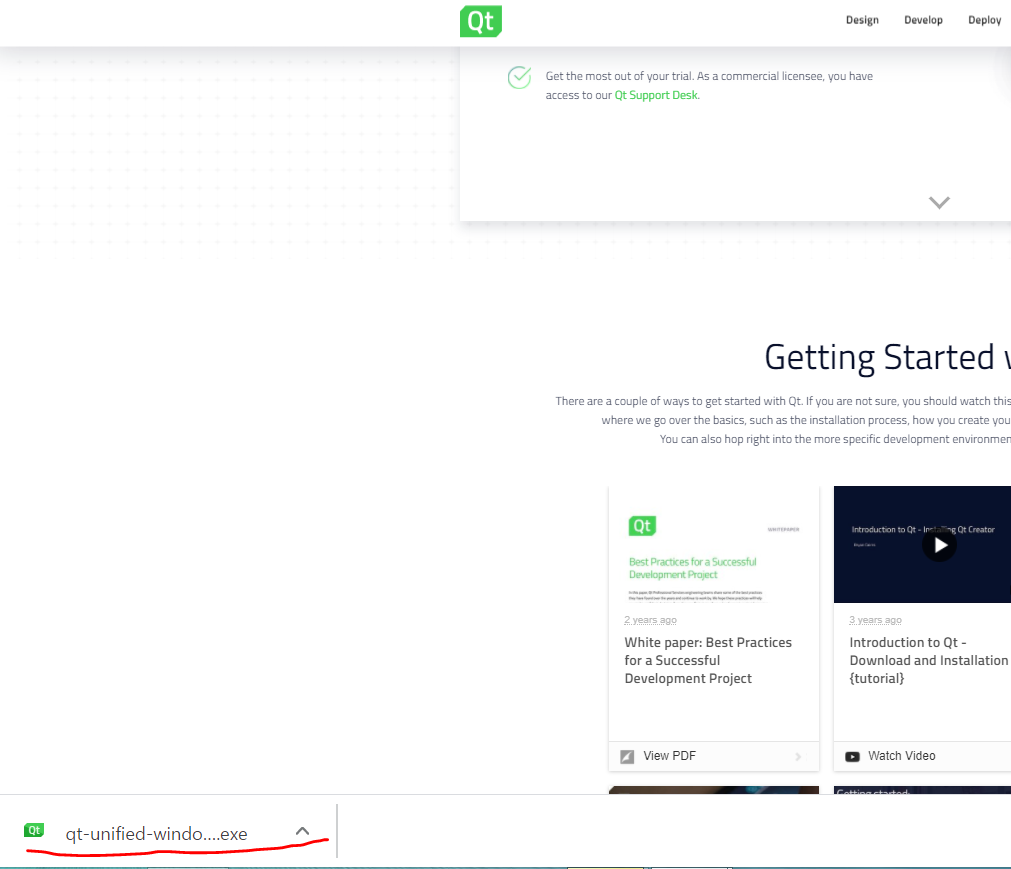Open the Best Practices whitepaper thumbnail

click(714, 545)
